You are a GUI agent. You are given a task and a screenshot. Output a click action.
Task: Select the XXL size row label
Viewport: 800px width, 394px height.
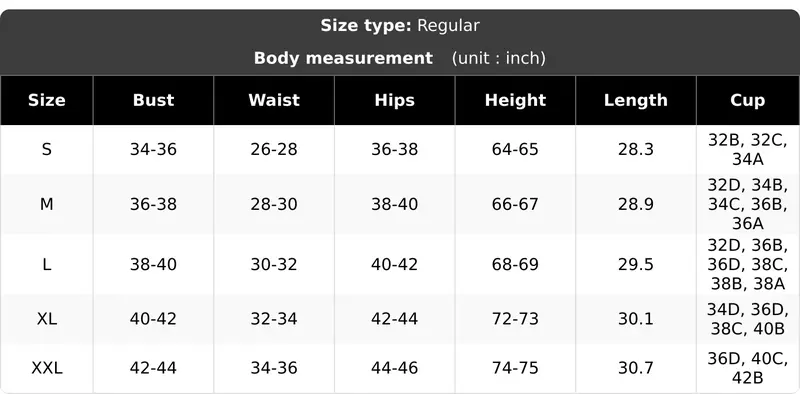click(x=46, y=368)
